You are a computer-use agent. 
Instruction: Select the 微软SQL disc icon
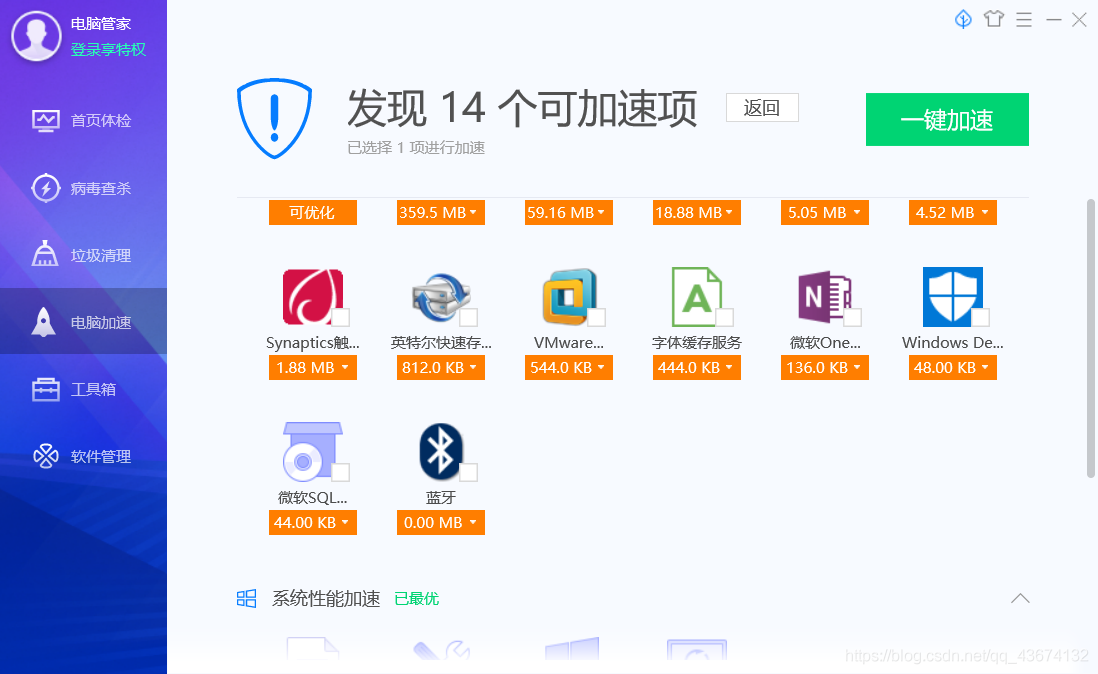[312, 451]
